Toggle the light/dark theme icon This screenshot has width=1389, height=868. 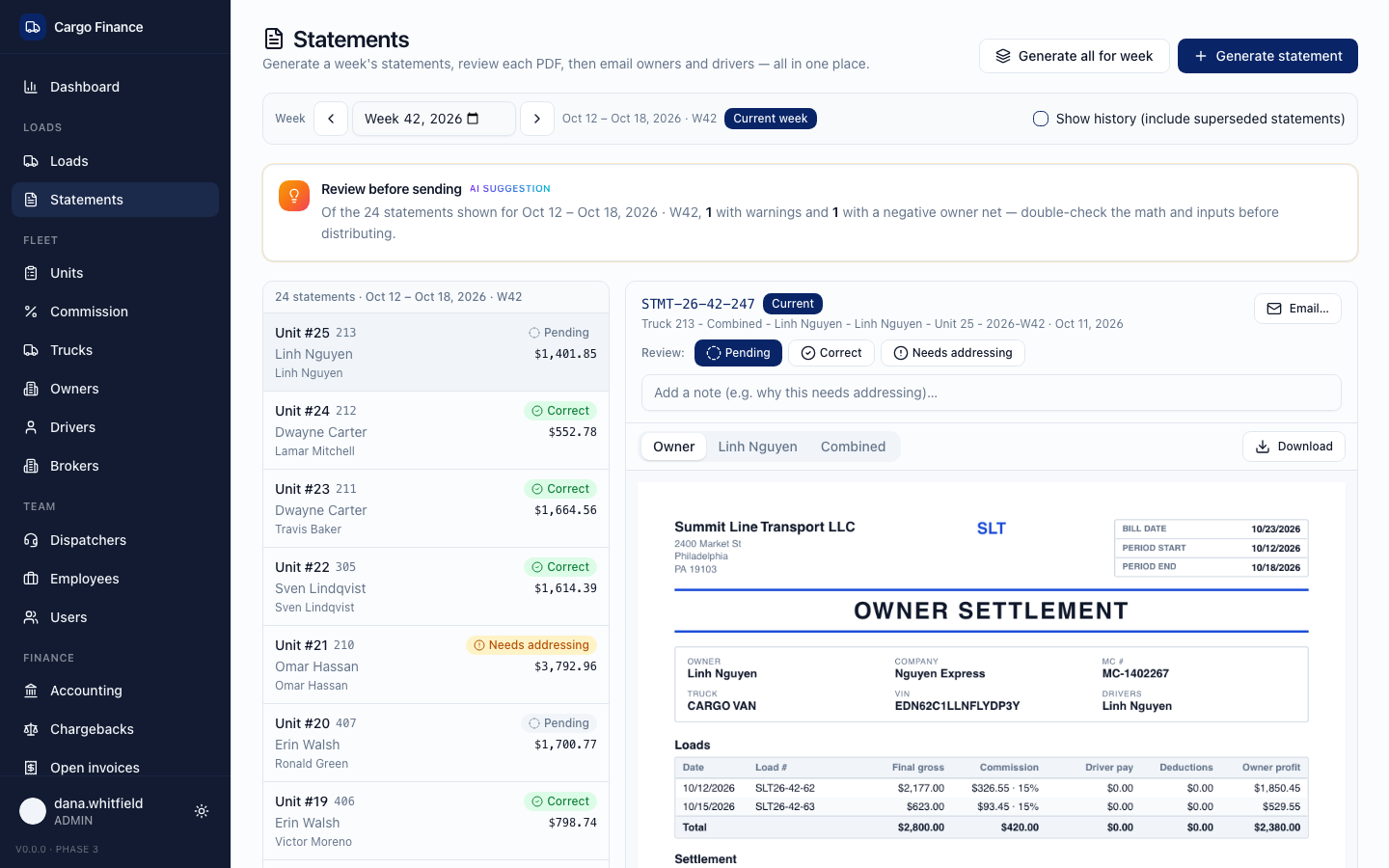click(x=202, y=811)
